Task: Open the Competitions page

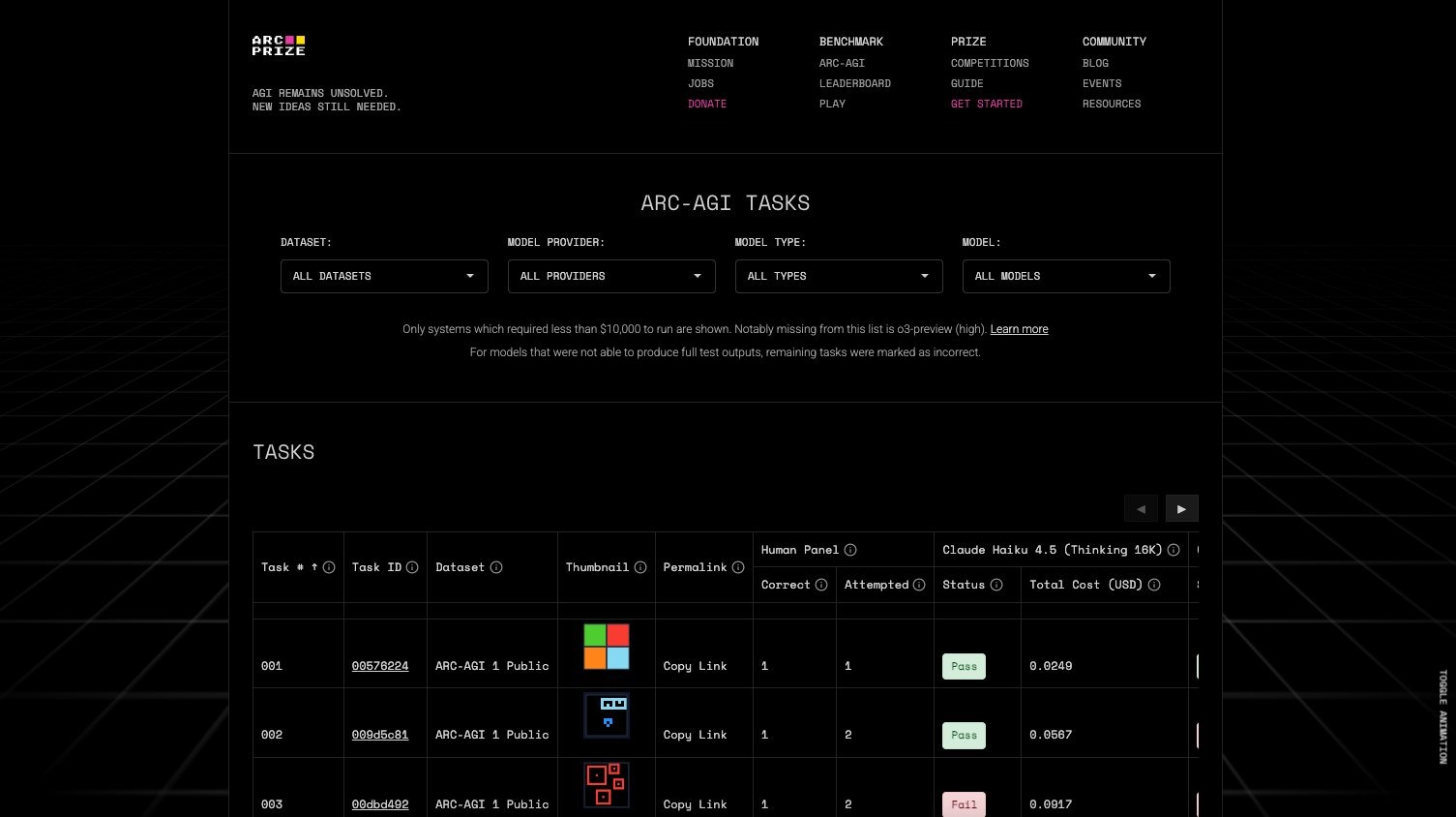Action: tap(990, 63)
